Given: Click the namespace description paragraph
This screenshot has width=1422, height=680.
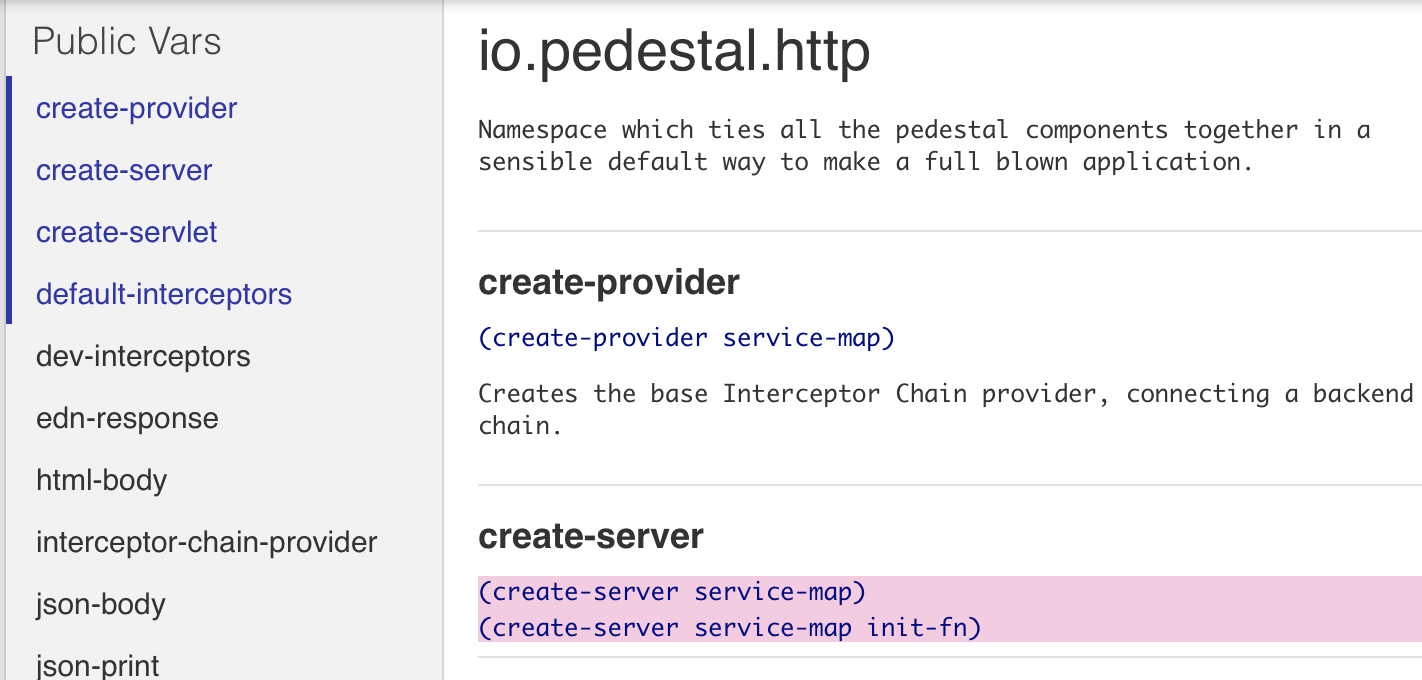Looking at the screenshot, I should point(923,146).
